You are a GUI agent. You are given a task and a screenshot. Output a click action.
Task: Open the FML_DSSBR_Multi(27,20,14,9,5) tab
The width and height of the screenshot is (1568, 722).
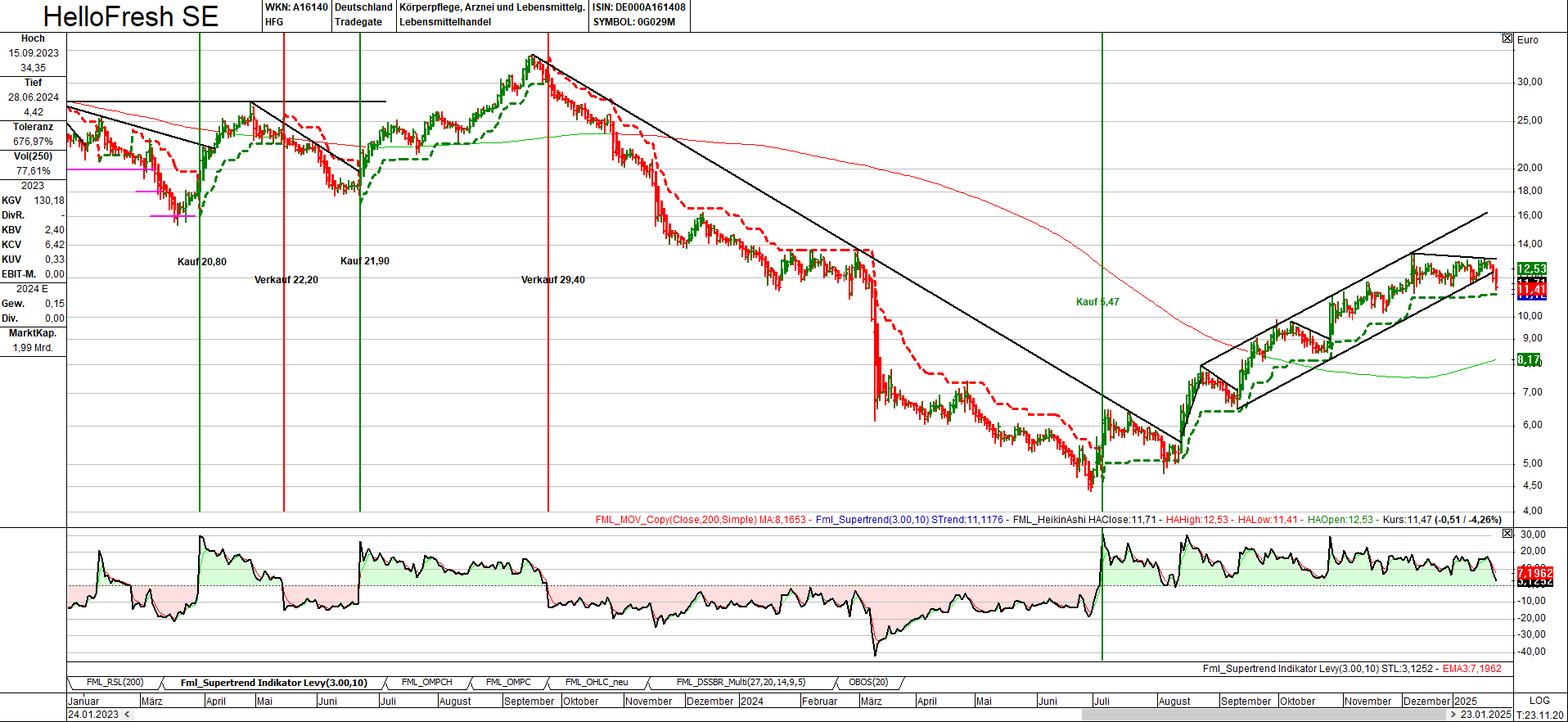click(x=741, y=683)
